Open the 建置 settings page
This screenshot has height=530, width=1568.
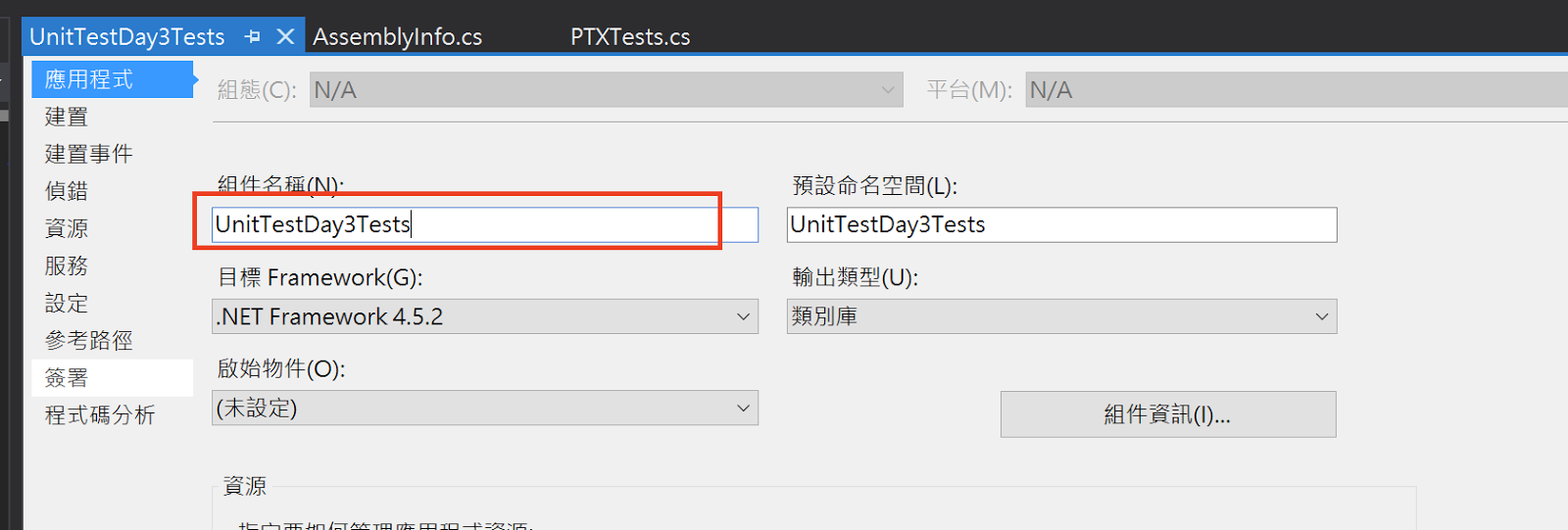[67, 117]
